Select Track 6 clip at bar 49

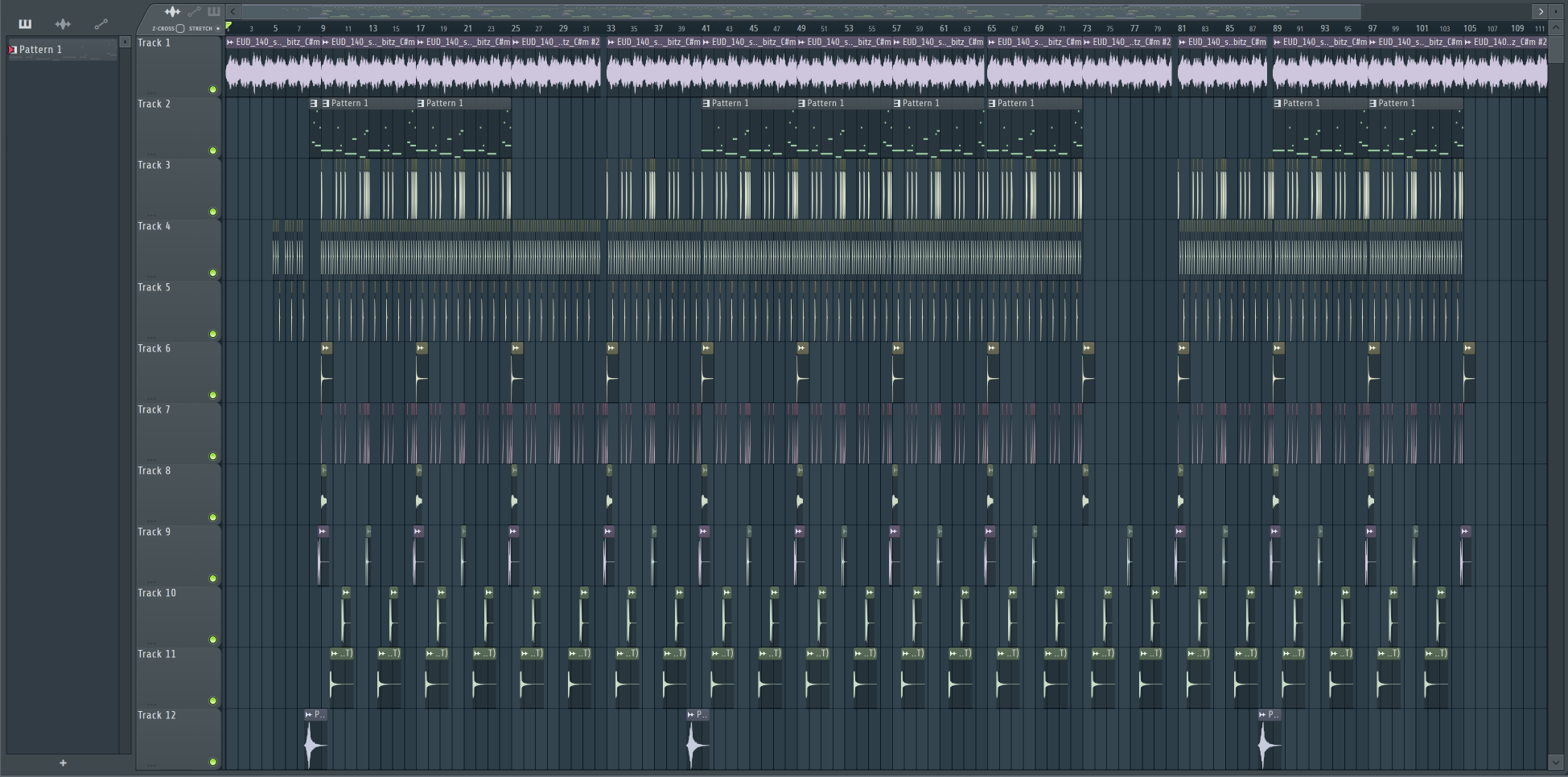tap(802, 372)
